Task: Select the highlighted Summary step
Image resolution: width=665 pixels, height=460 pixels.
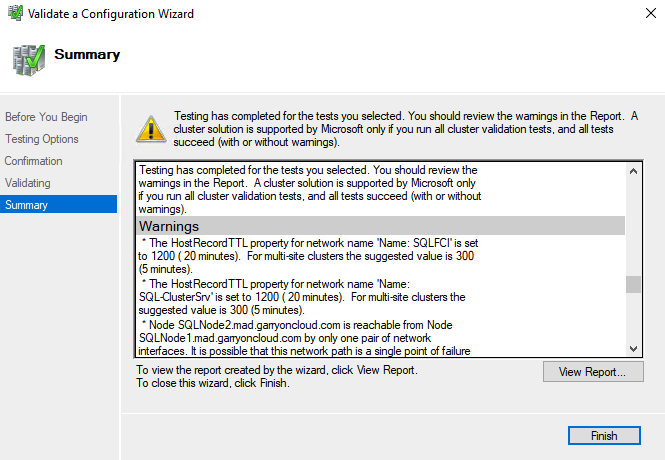Action: pos(59,204)
